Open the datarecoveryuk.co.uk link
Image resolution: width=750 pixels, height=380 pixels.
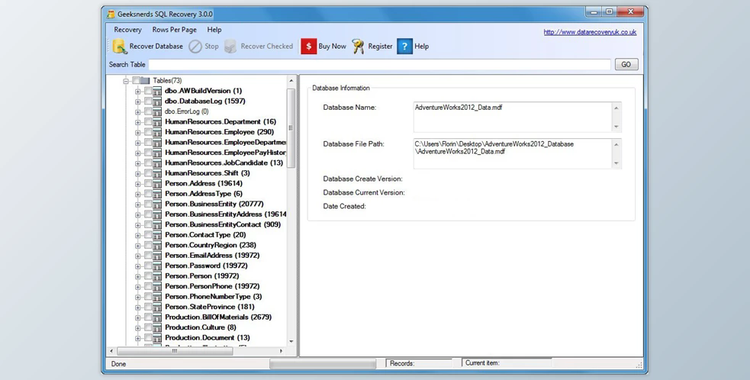pyautogui.click(x=590, y=32)
